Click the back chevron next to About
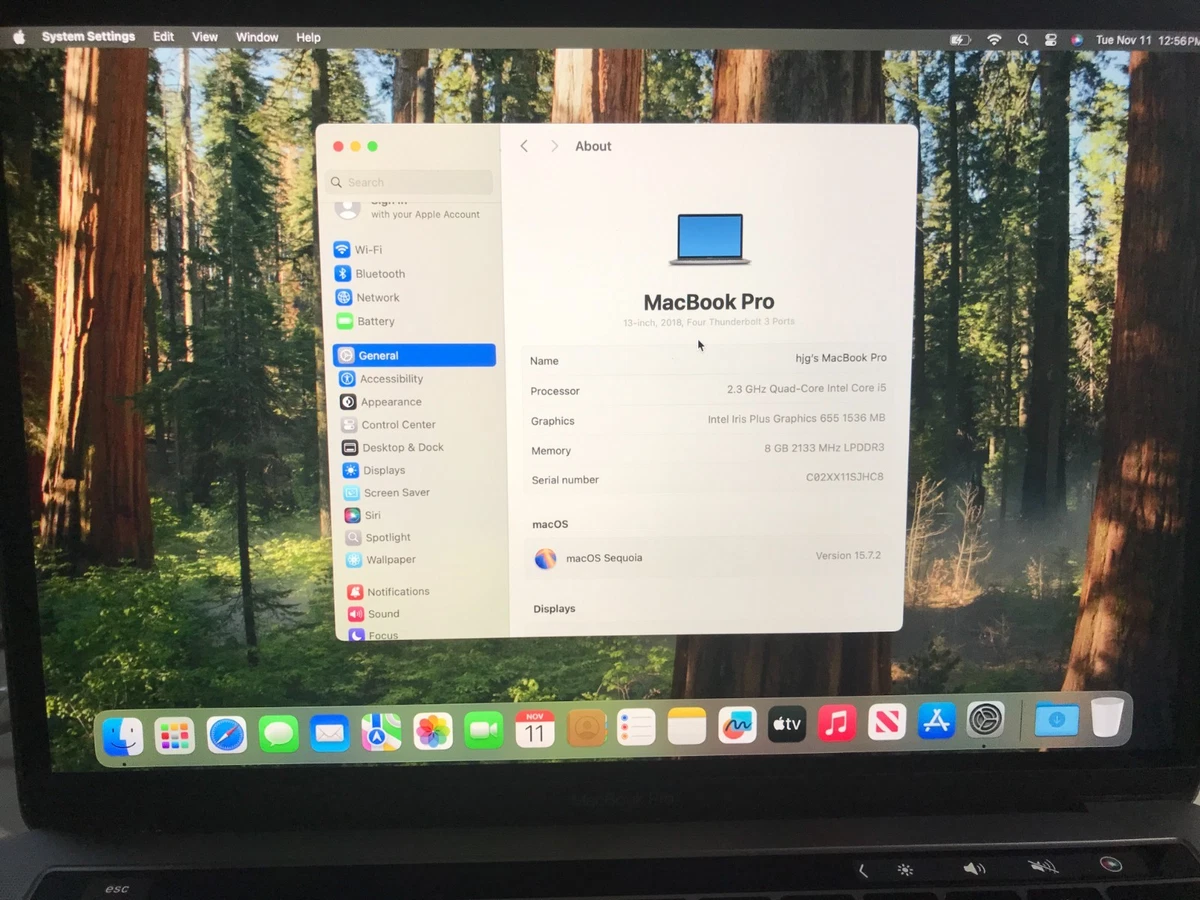The image size is (1200, 900). [524, 145]
